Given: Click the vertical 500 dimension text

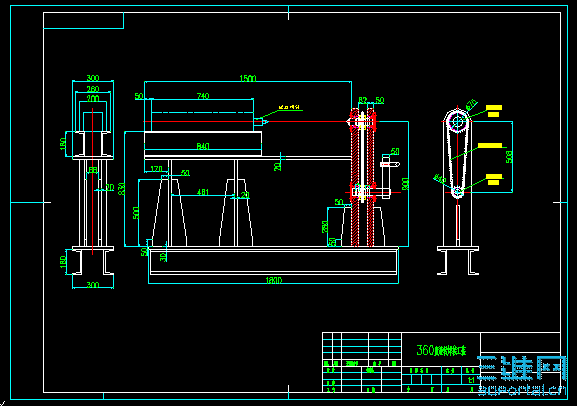Looking at the screenshot, I should click(x=136, y=213).
